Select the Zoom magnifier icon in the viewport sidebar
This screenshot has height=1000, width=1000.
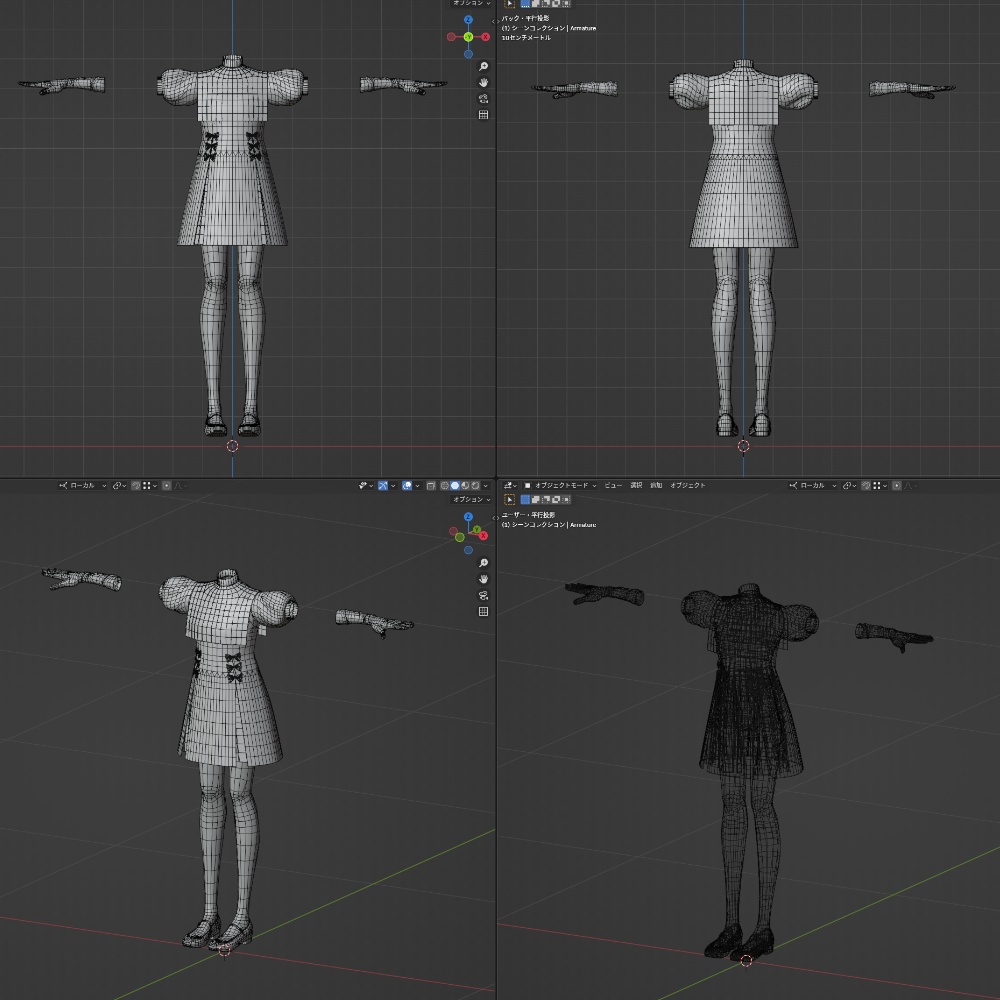coord(484,66)
